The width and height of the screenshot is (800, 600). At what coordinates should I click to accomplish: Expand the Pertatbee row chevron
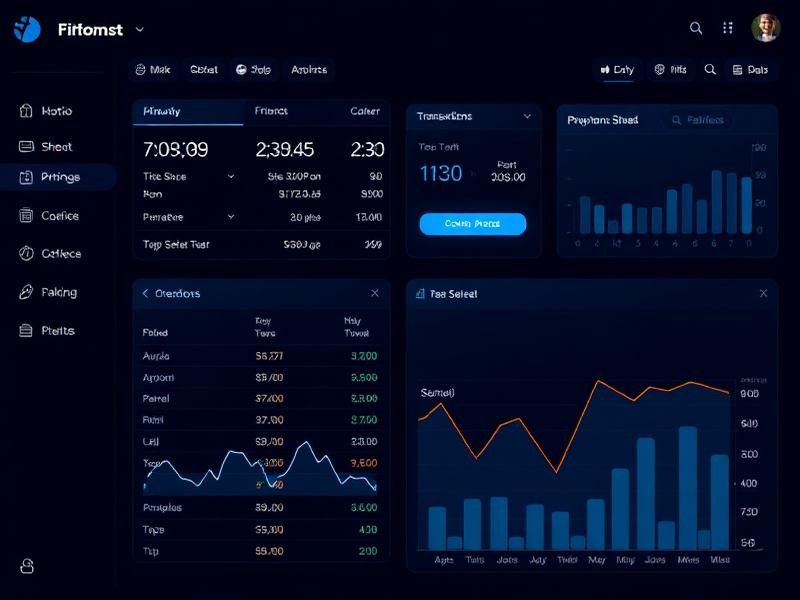tap(231, 217)
